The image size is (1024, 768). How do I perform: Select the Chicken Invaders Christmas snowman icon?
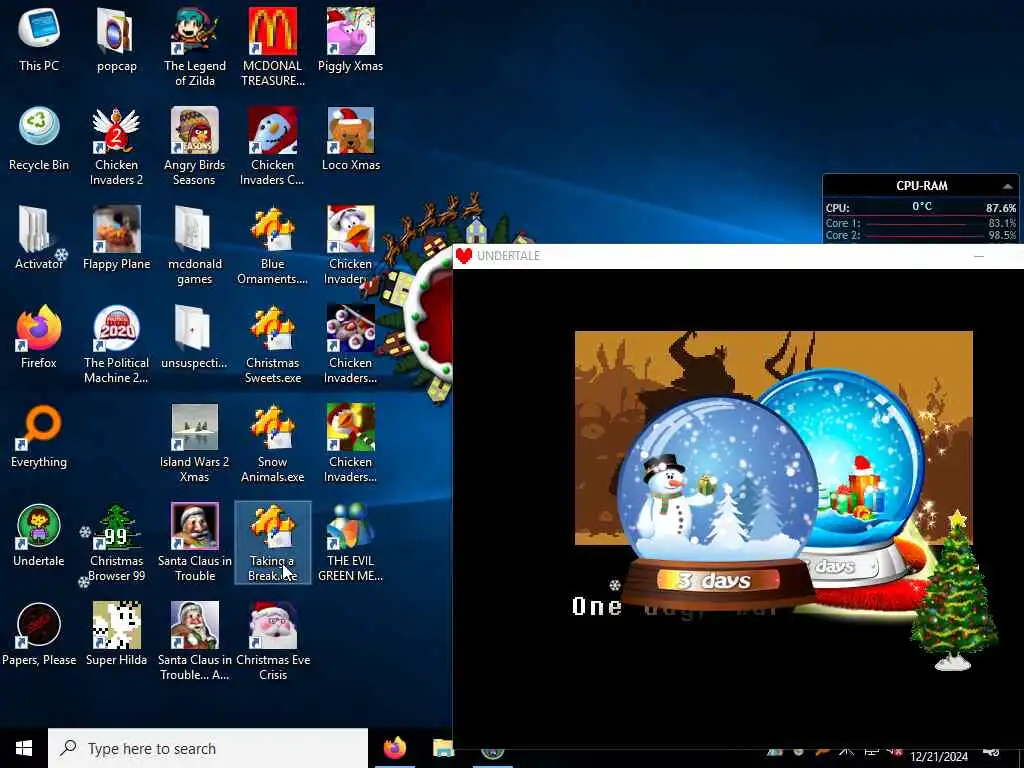pos(272,146)
